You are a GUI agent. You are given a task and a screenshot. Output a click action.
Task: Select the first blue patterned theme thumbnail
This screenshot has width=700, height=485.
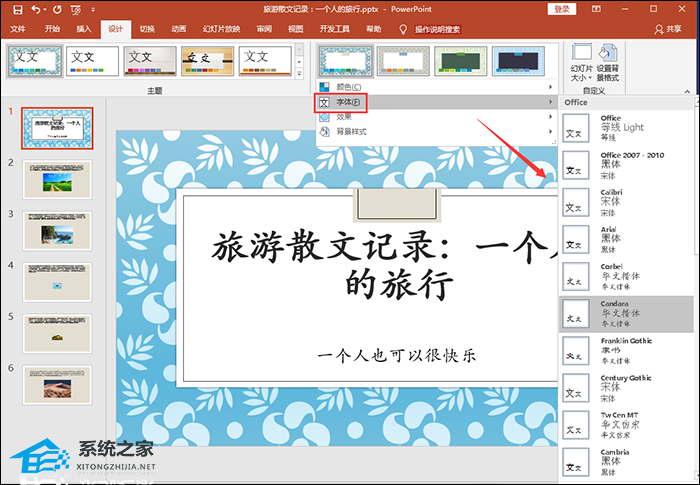tap(35, 61)
